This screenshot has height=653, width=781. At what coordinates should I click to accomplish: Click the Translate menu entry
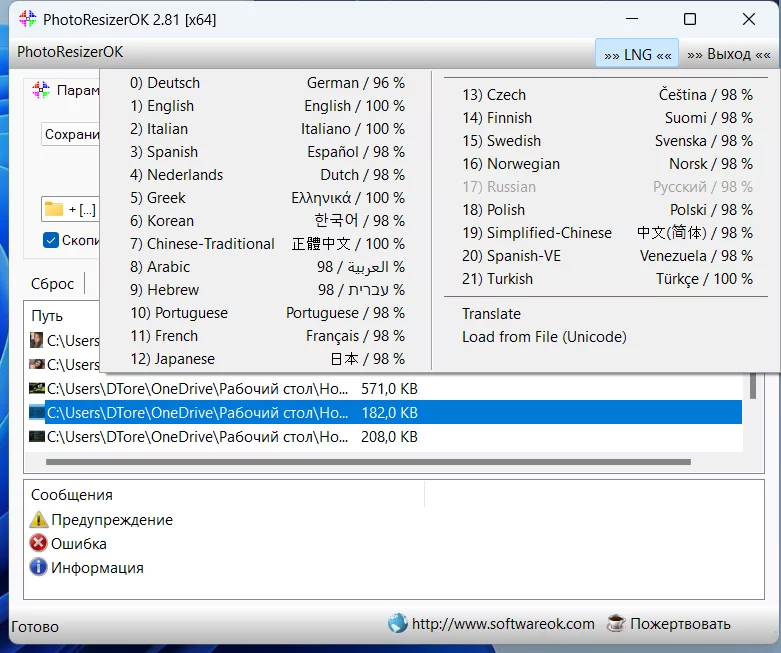pos(607,314)
